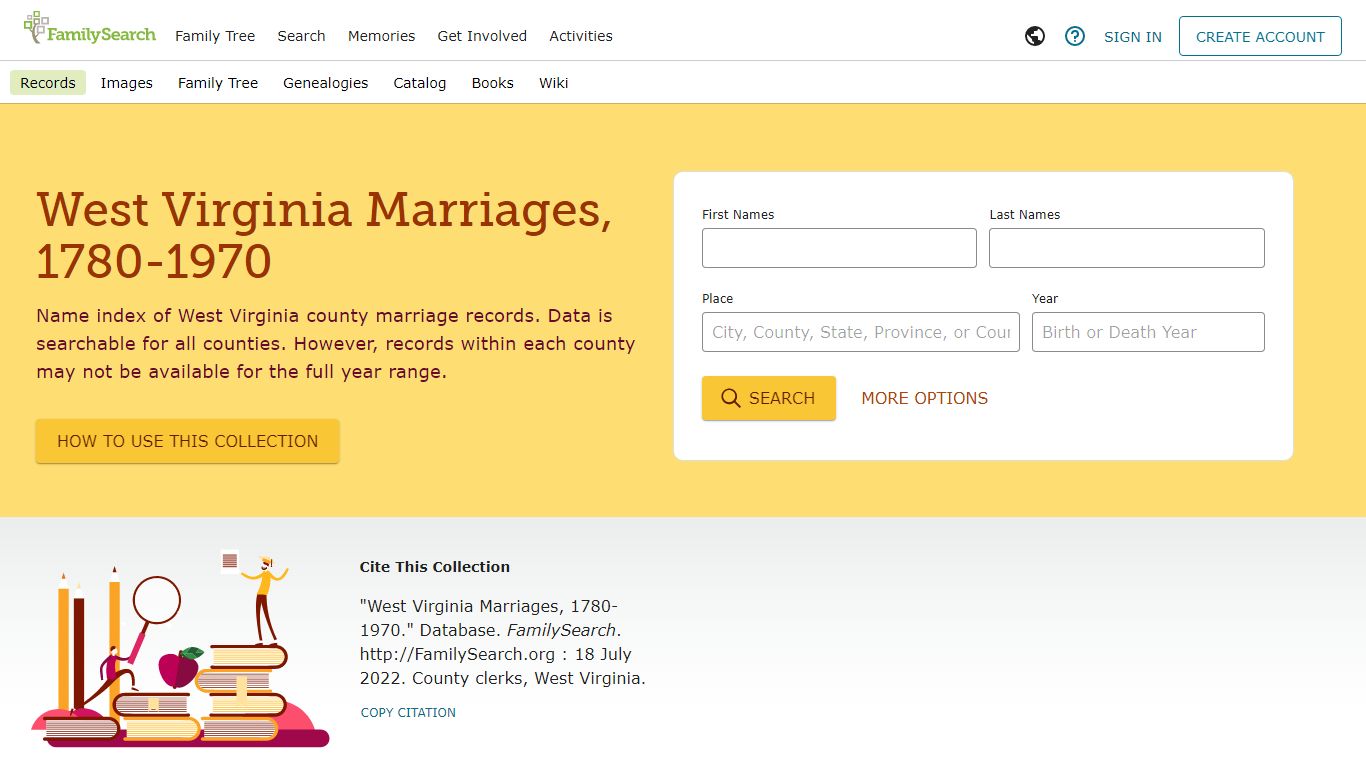Switch to the Books tab
The width and height of the screenshot is (1366, 768).
tap(493, 83)
